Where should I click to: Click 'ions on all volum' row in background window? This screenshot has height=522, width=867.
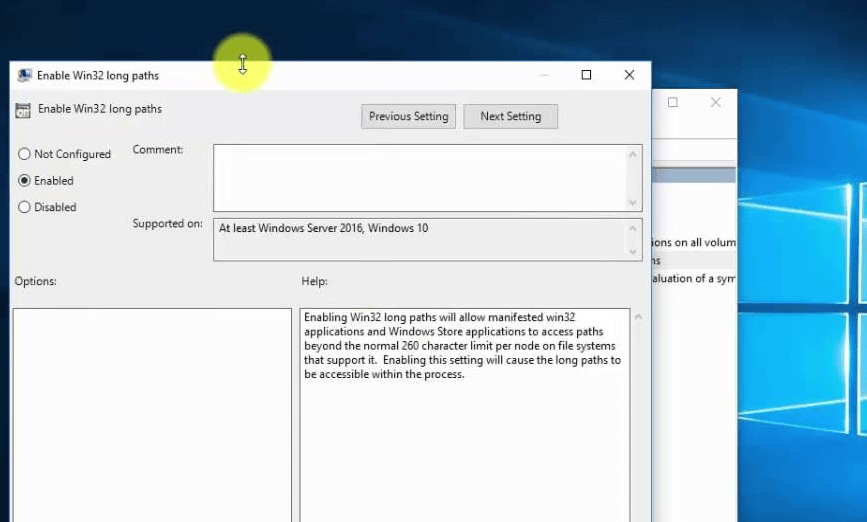pos(694,242)
